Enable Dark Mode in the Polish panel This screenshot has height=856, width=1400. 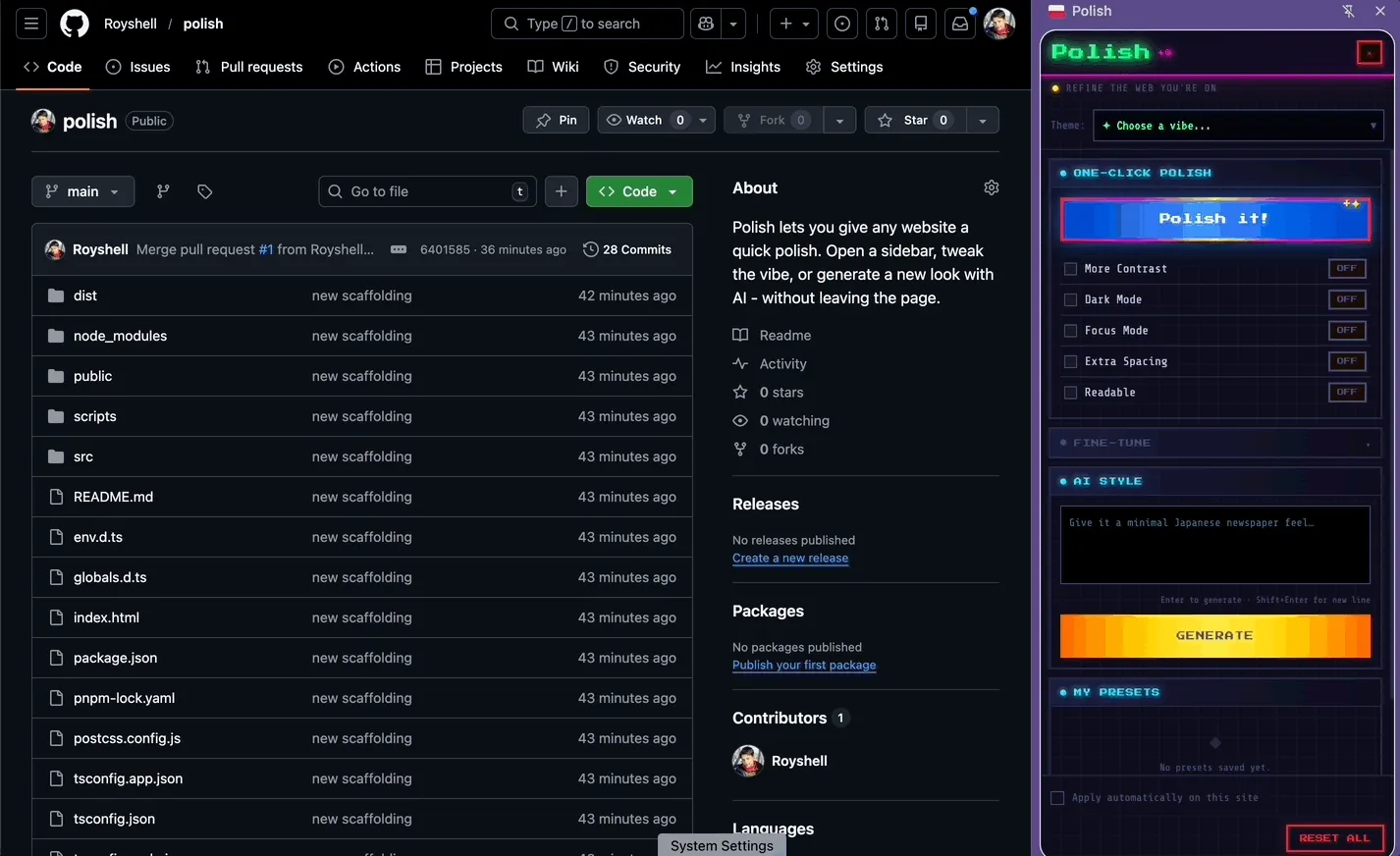(x=1070, y=298)
